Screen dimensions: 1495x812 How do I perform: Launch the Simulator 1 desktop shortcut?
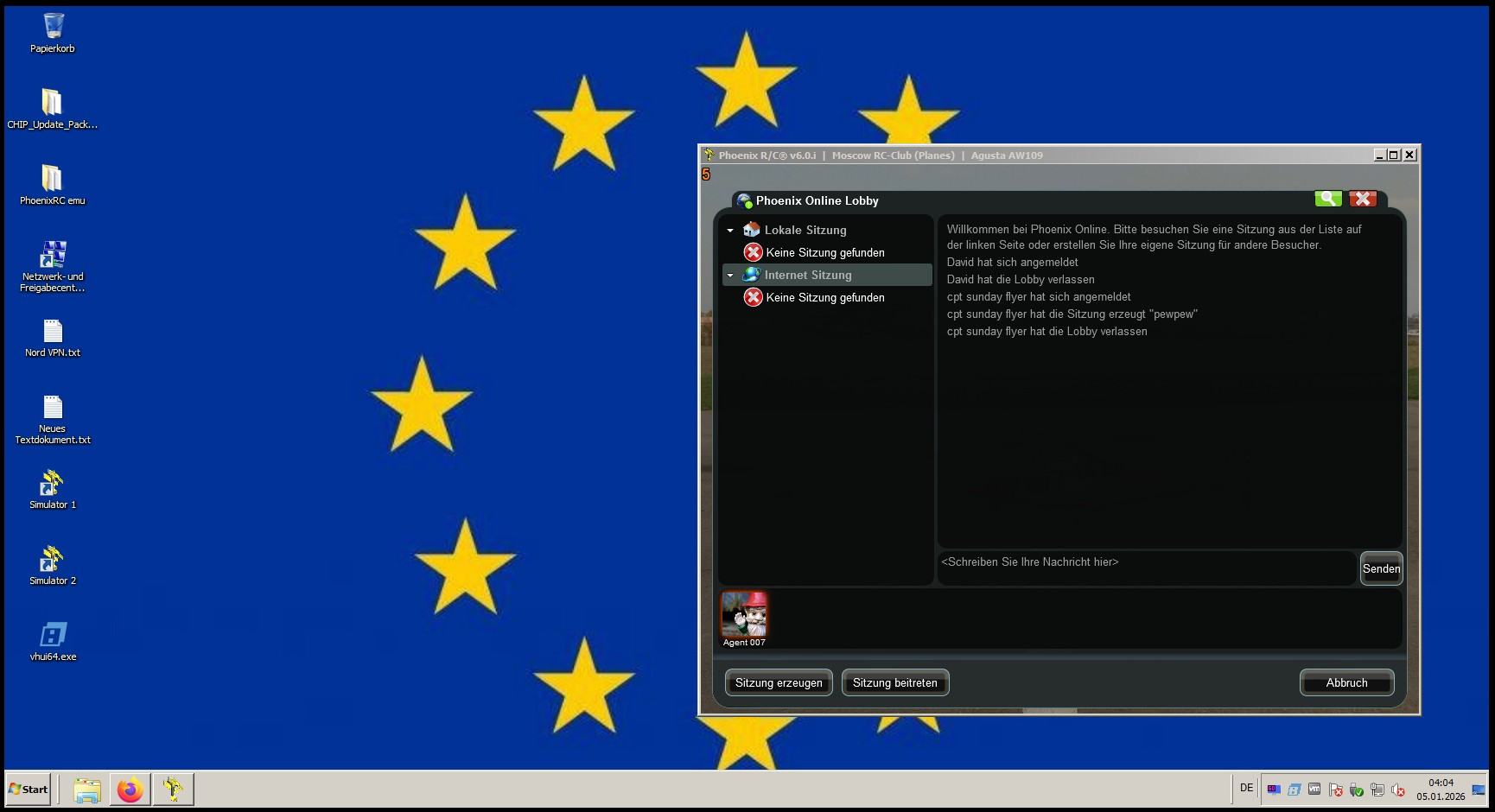tap(52, 482)
